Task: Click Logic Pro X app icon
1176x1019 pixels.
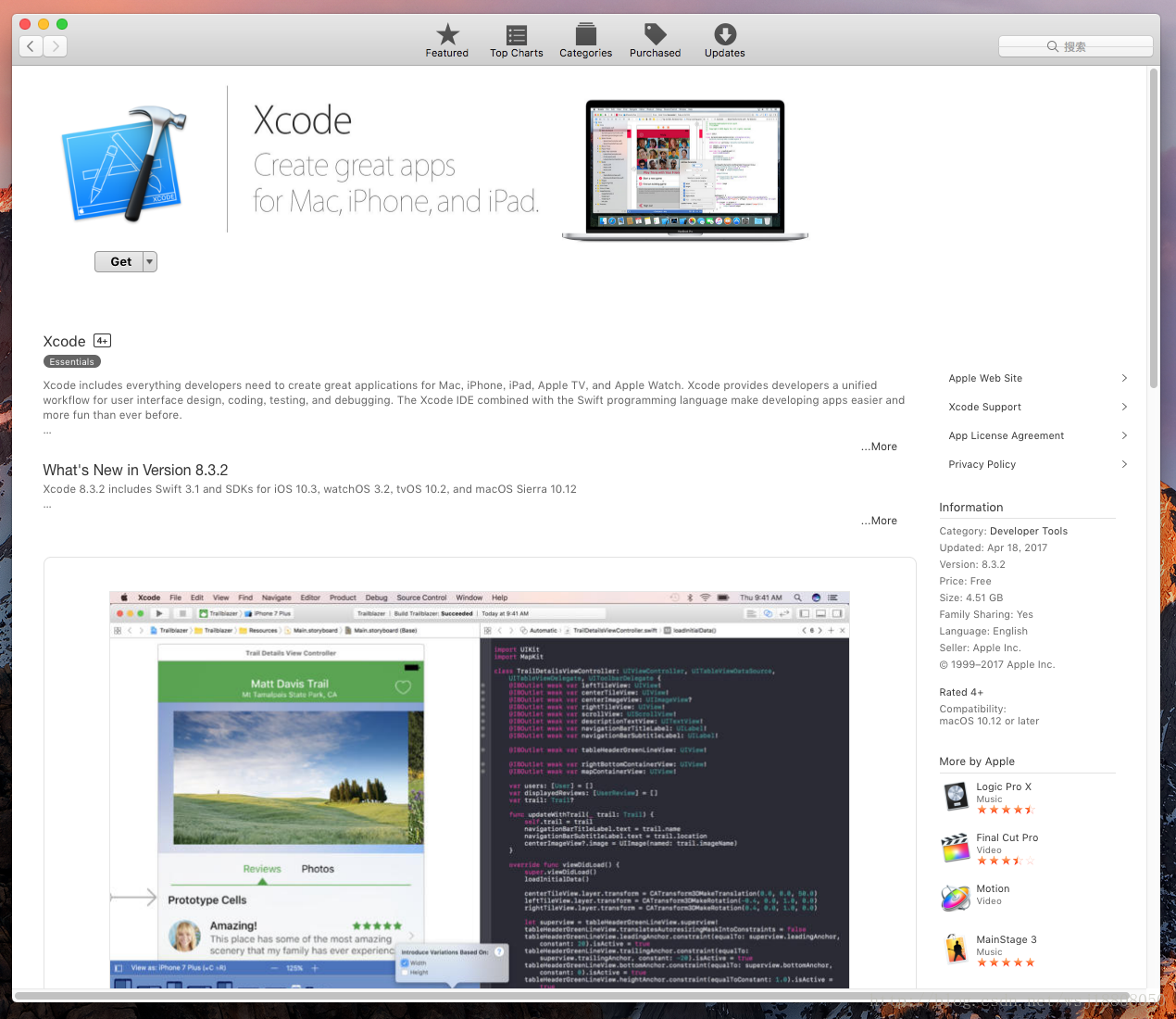Action: [956, 796]
